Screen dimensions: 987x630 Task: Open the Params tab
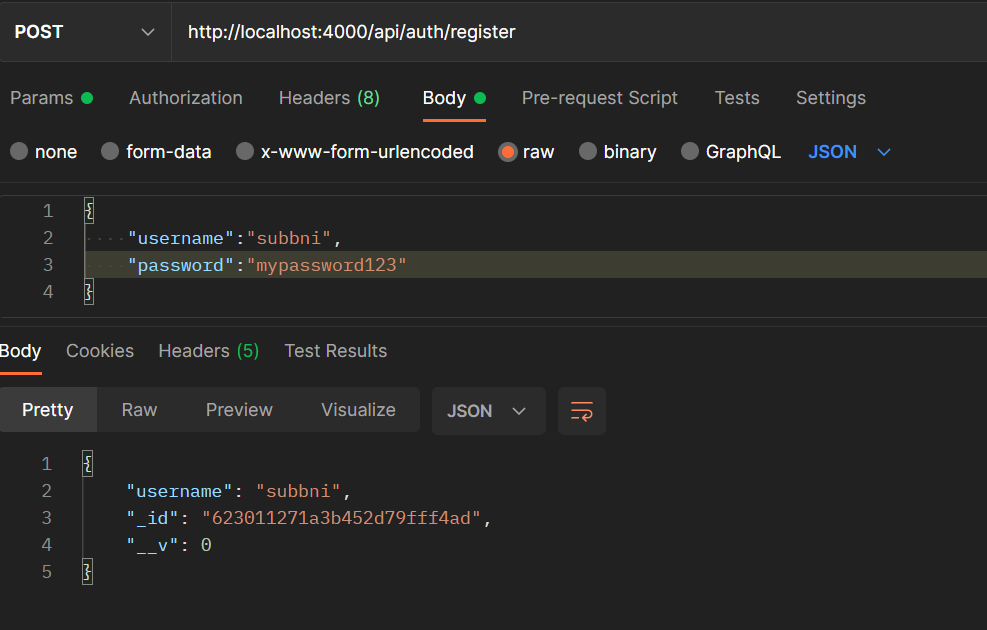pos(52,98)
